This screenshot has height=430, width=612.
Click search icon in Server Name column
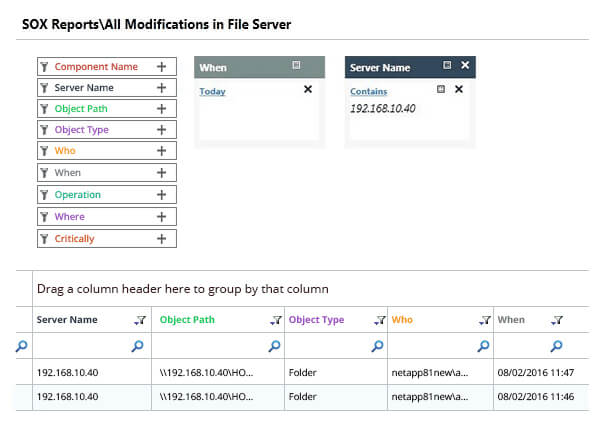[137, 346]
